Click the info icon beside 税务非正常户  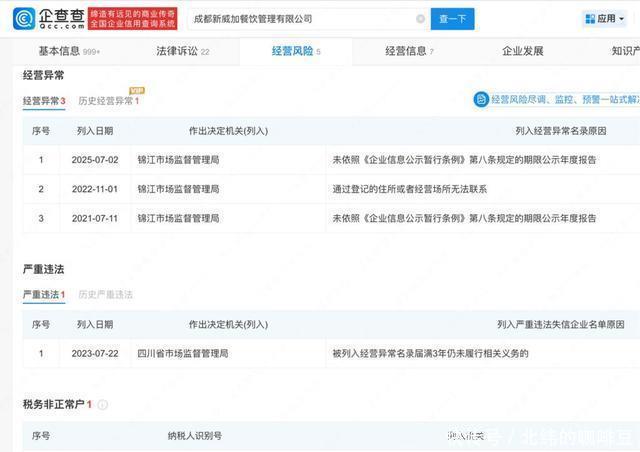pyautogui.click(x=103, y=404)
